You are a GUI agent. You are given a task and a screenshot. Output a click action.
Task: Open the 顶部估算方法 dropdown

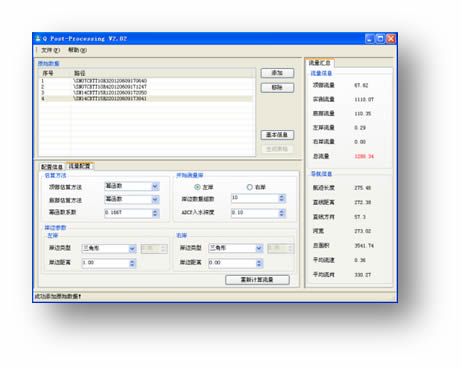coord(155,187)
